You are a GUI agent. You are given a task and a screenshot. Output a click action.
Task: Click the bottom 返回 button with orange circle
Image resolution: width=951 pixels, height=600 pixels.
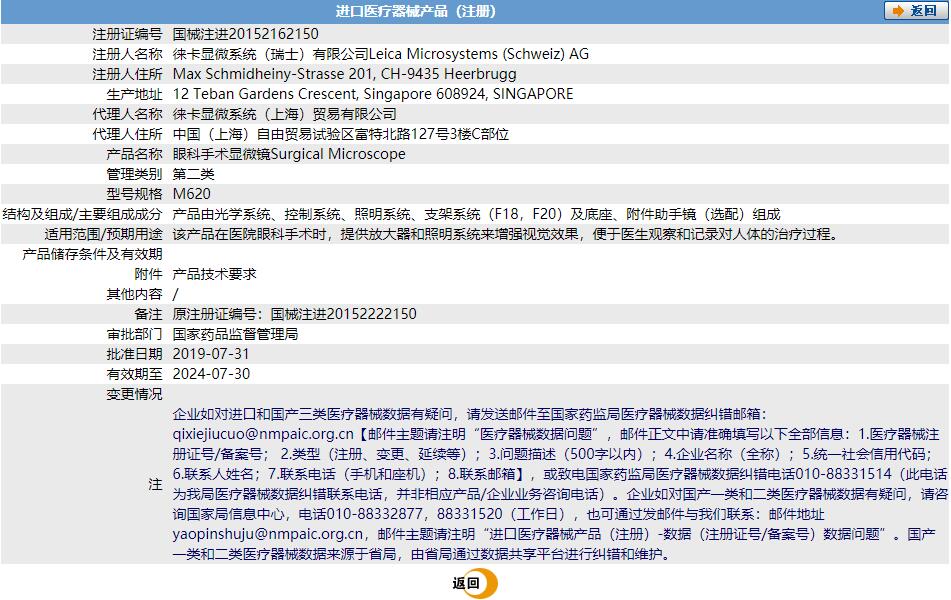pos(475,584)
